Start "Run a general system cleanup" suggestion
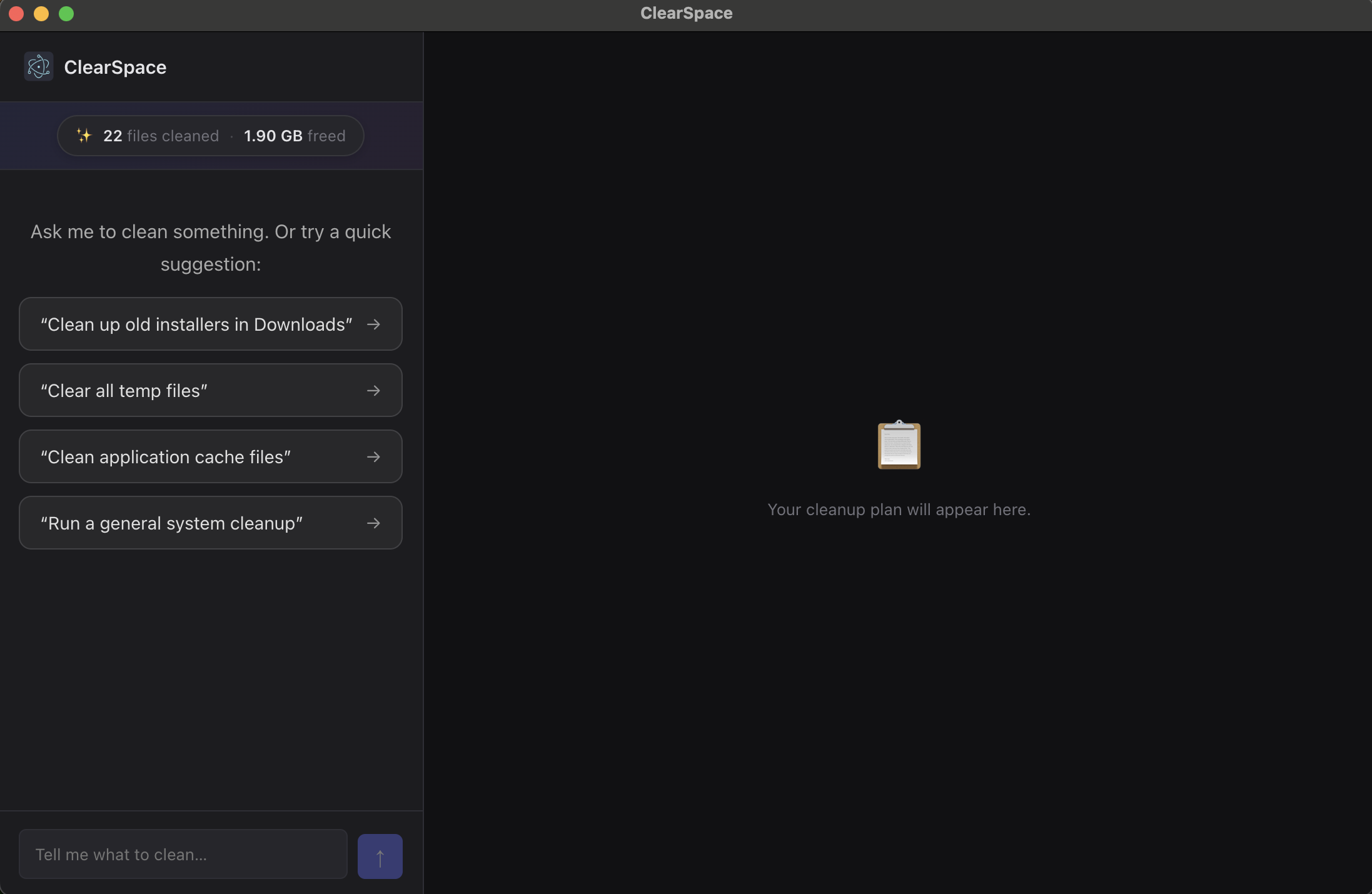 [211, 523]
